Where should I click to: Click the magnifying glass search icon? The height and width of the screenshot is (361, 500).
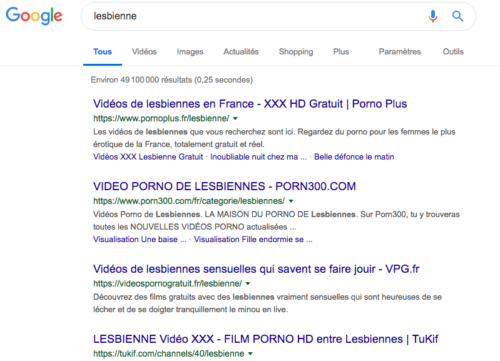(457, 16)
